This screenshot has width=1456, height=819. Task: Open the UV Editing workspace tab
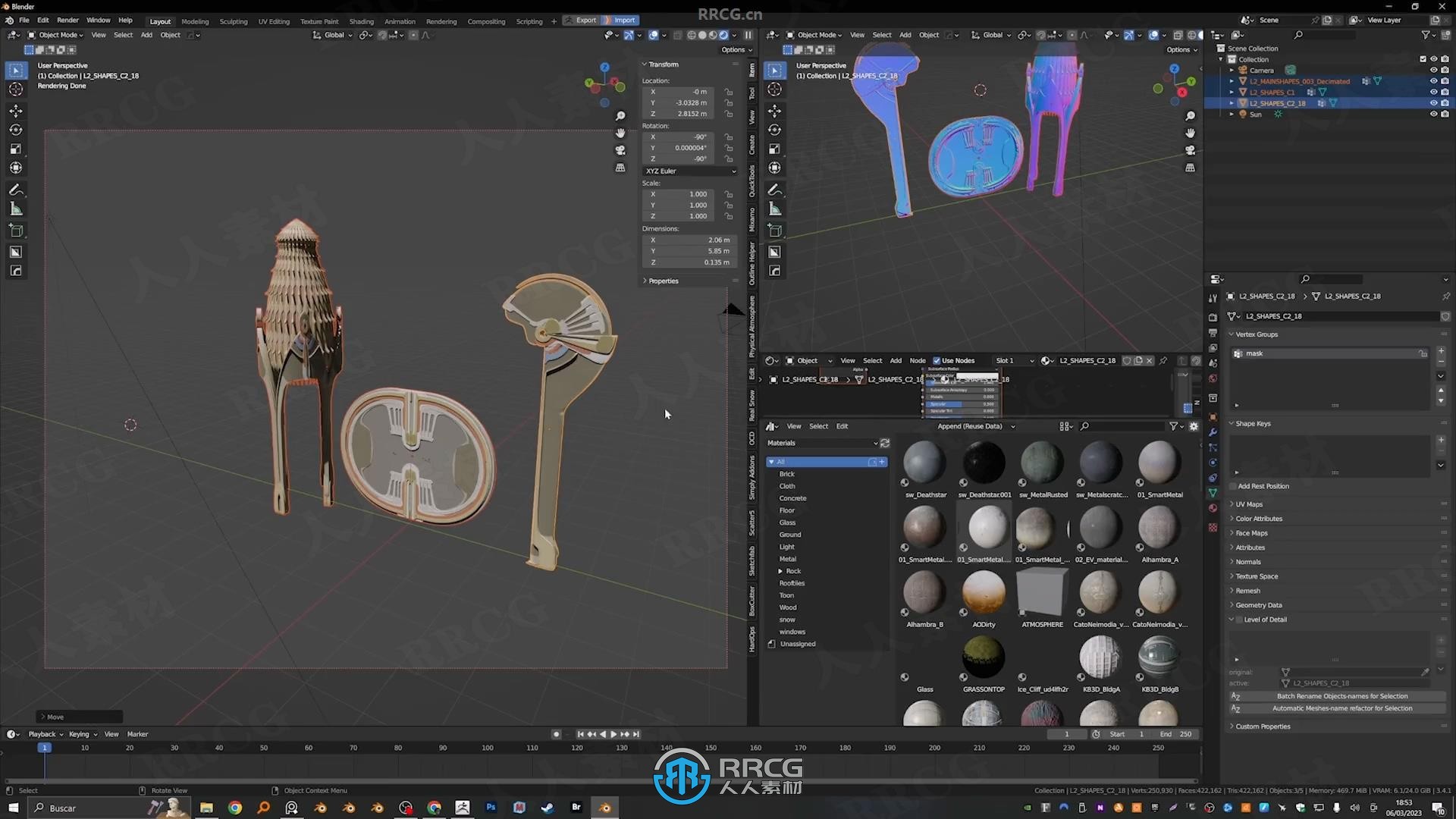[274, 21]
